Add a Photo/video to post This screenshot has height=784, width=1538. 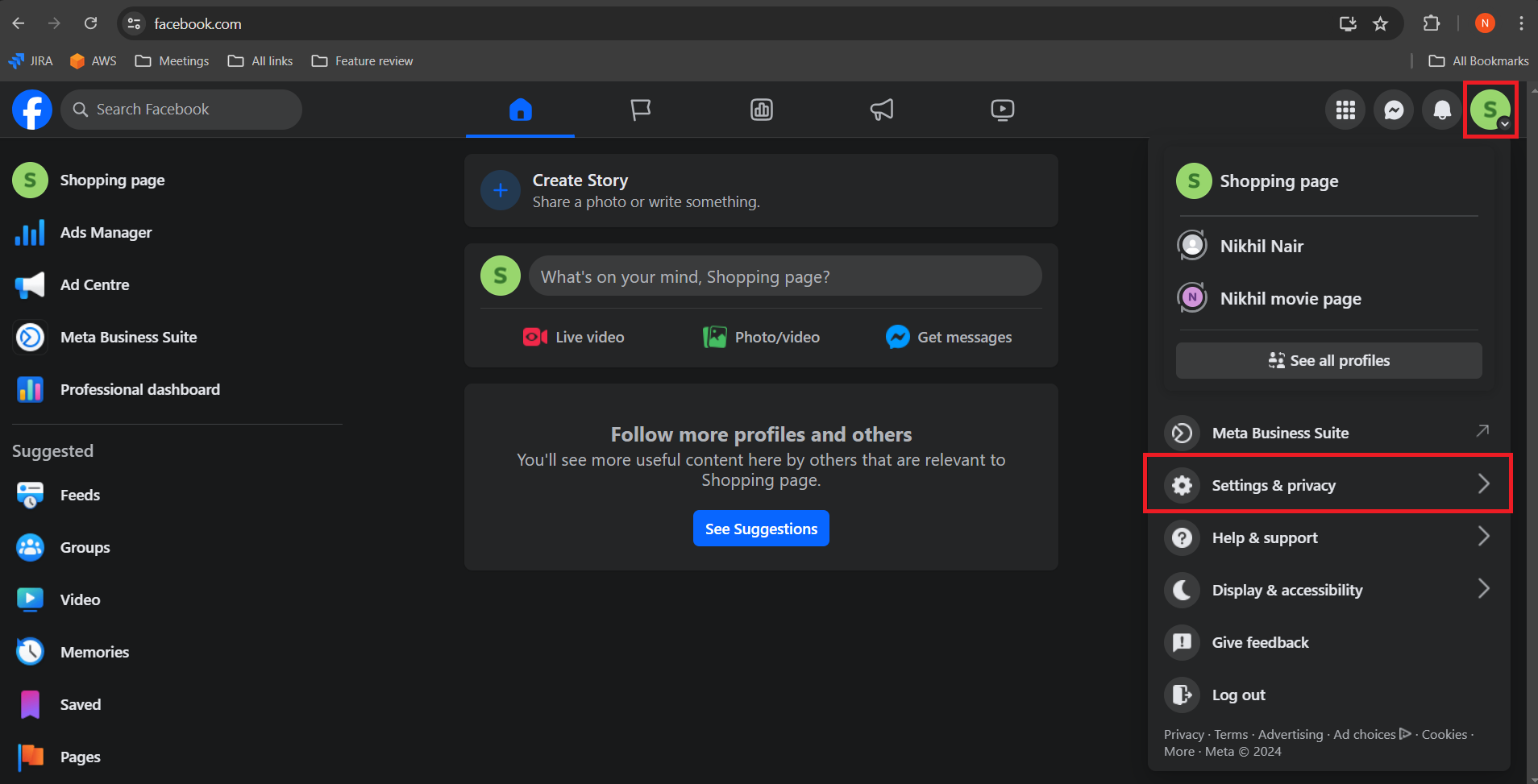(761, 338)
